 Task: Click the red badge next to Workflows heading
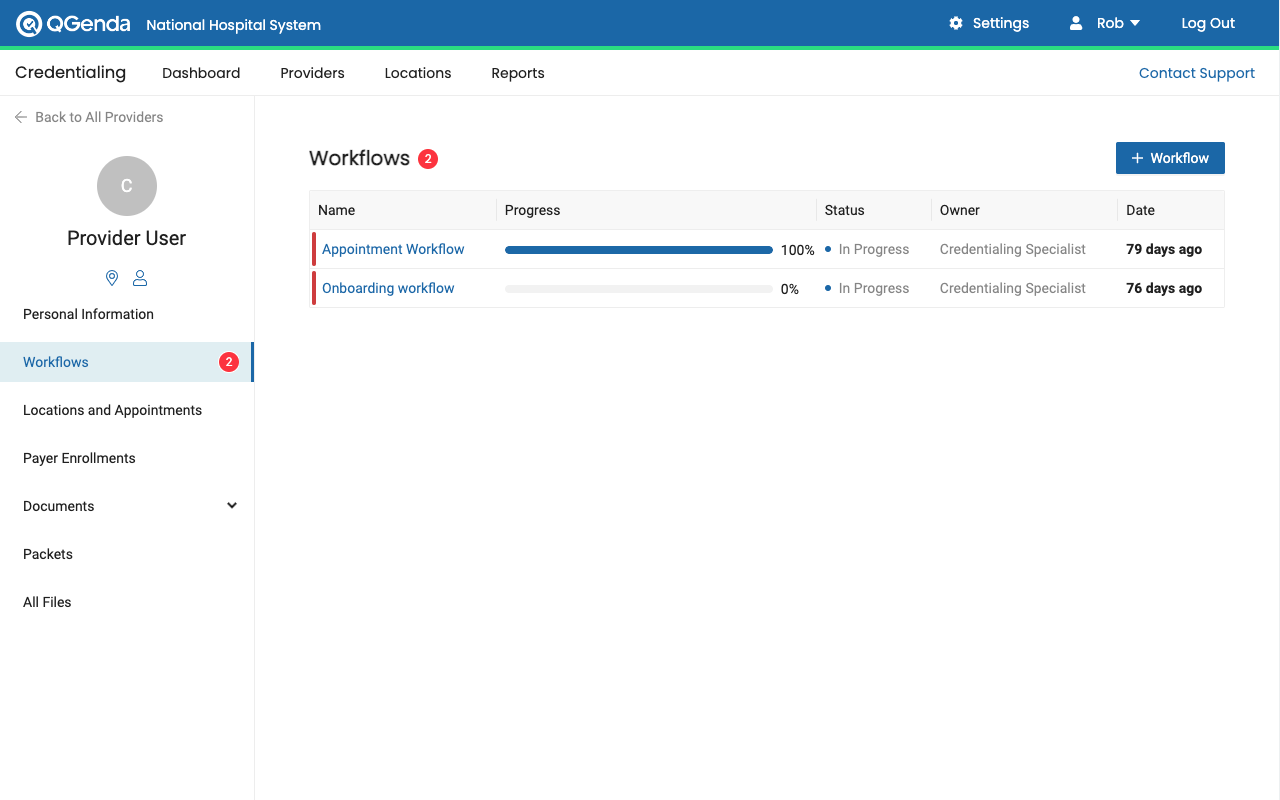428,159
